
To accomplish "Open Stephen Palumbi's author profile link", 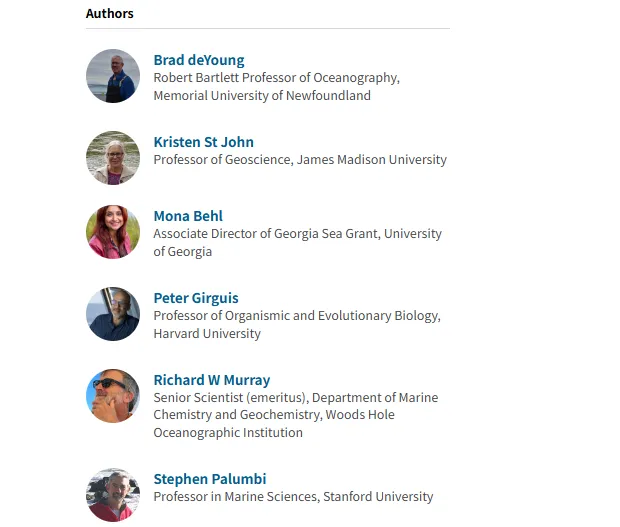I will 210,479.
